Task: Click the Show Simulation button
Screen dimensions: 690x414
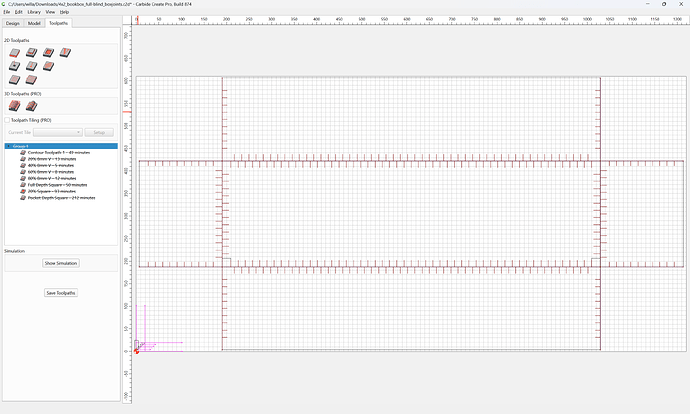Action: pos(61,263)
